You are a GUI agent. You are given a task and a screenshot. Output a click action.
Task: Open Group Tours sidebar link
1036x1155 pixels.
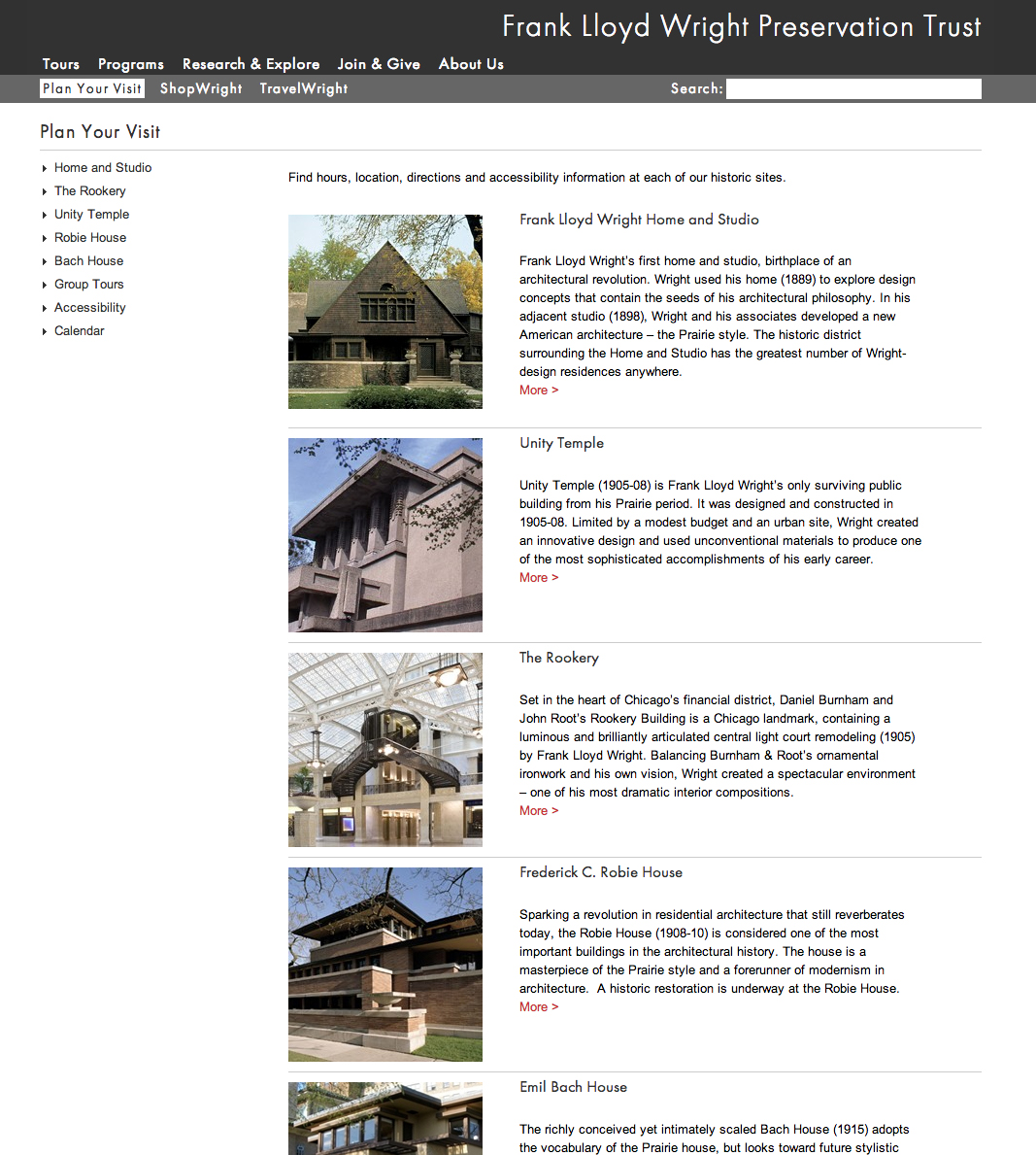pyautogui.click(x=88, y=285)
